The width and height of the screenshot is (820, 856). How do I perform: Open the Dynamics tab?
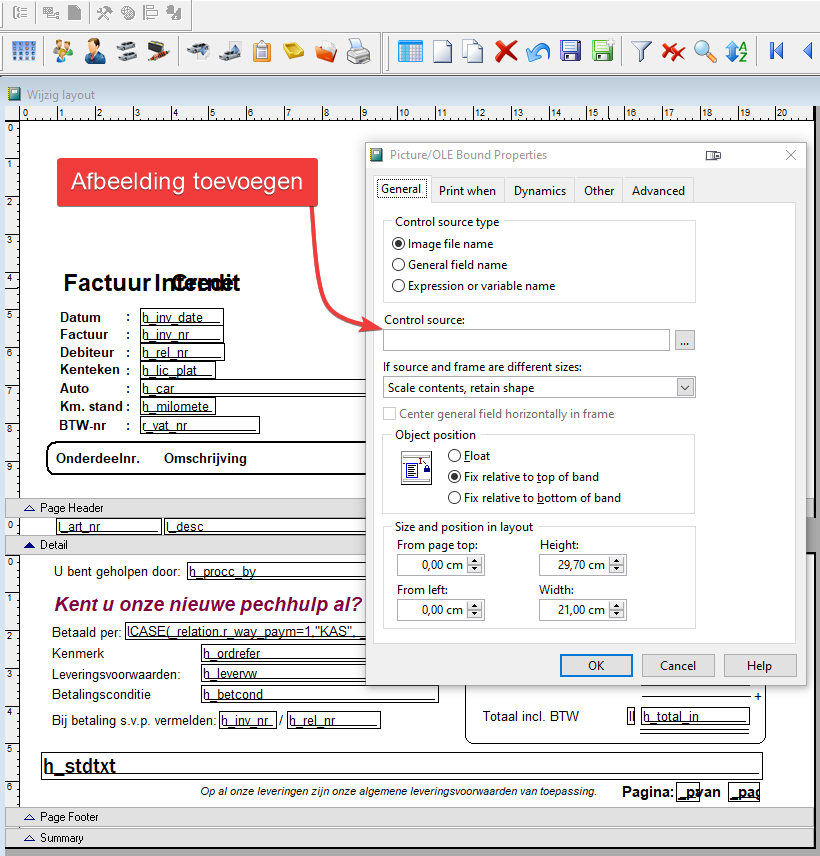point(540,190)
